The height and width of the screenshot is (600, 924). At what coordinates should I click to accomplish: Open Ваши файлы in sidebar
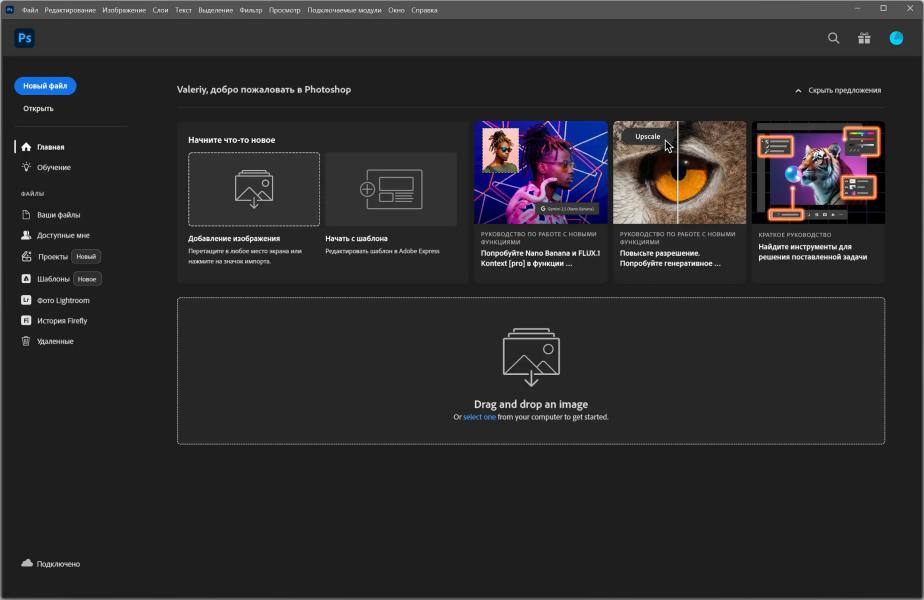(x=58, y=214)
